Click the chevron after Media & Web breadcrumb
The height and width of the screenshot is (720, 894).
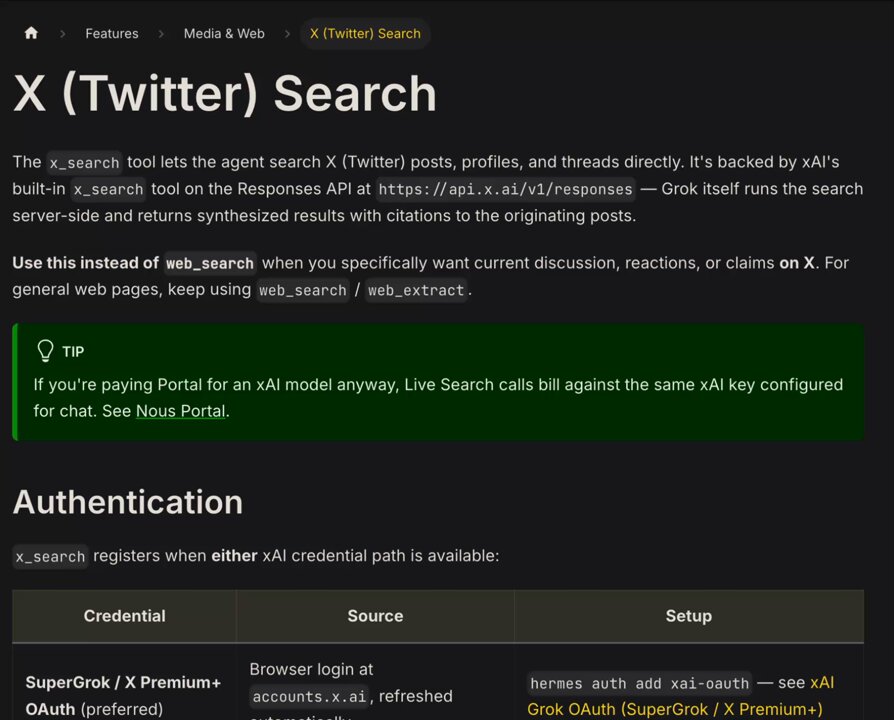[x=287, y=34]
